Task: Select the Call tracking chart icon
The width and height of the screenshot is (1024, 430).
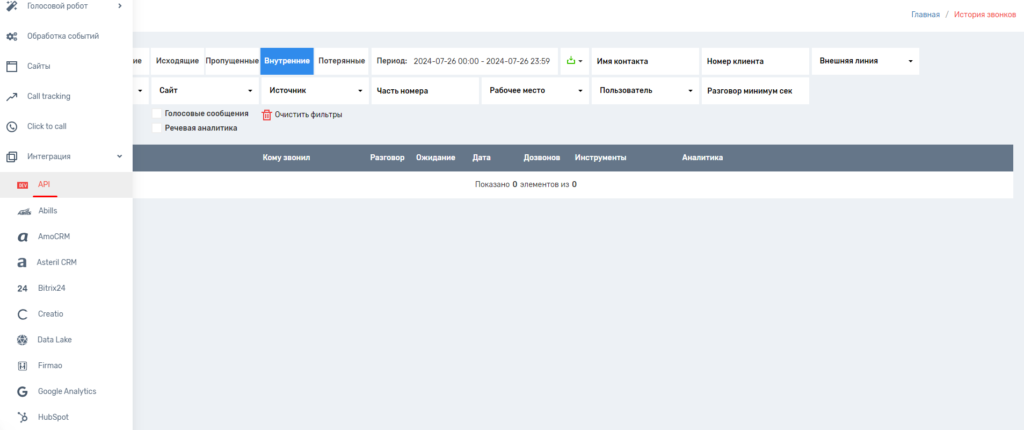Action: coord(12,97)
